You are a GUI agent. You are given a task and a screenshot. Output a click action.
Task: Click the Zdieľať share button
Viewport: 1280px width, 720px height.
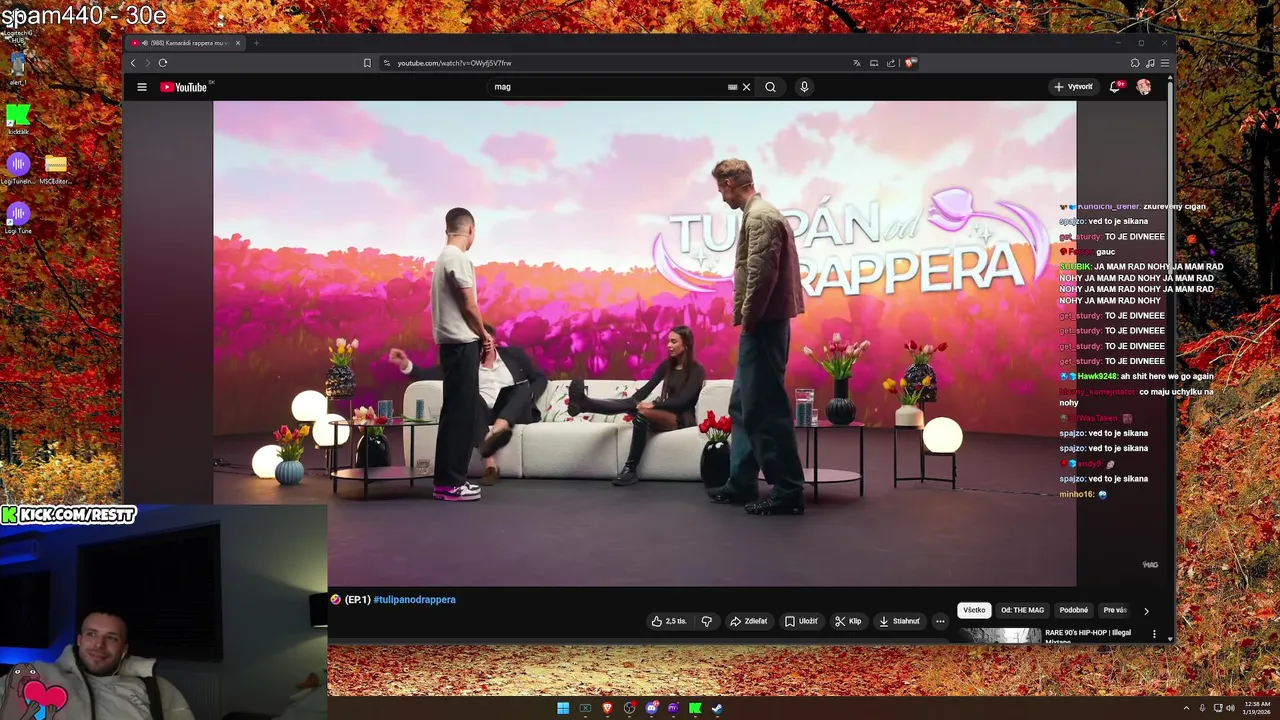748,621
